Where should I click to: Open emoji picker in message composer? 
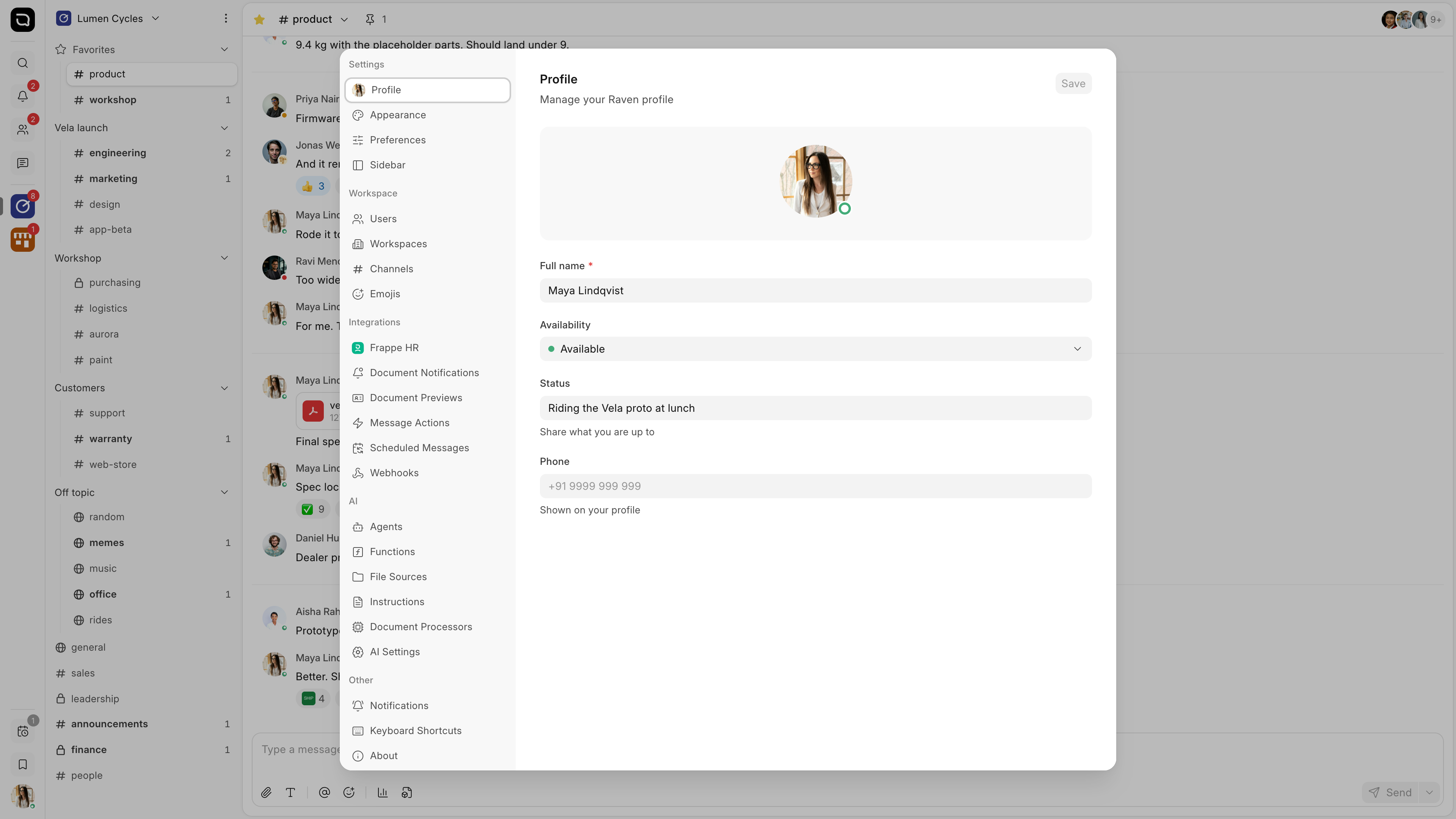349,792
